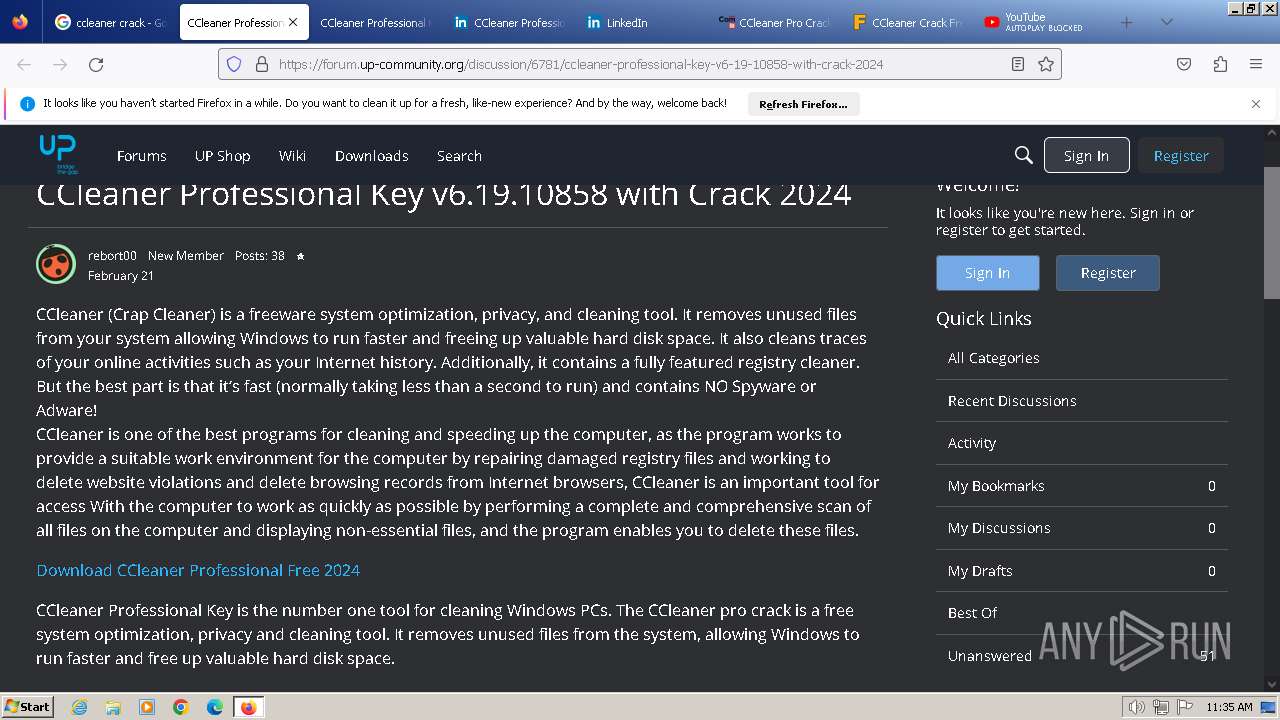Image resolution: width=1280 pixels, height=720 pixels.
Task: Click rebort00's user avatar
Action: pyautogui.click(x=56, y=264)
